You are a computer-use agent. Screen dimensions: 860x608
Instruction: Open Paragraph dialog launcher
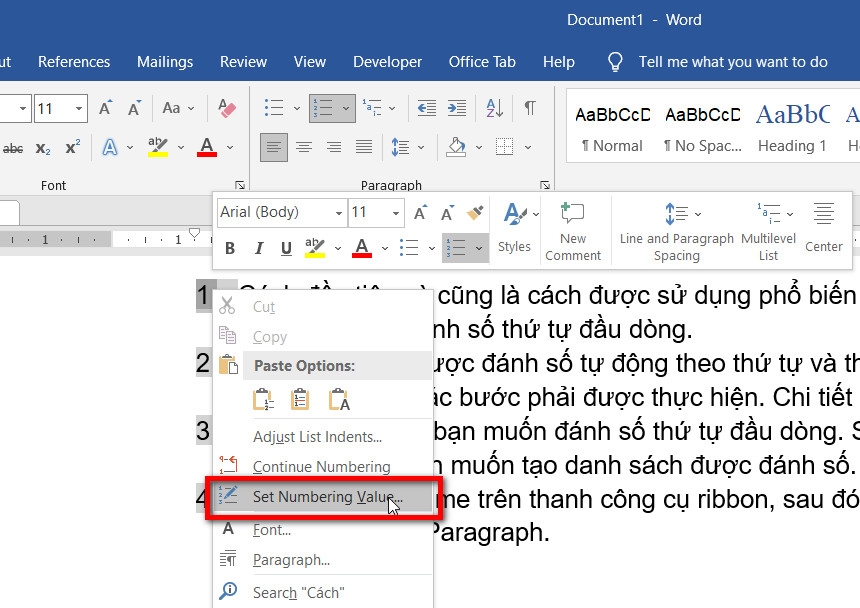pos(545,185)
